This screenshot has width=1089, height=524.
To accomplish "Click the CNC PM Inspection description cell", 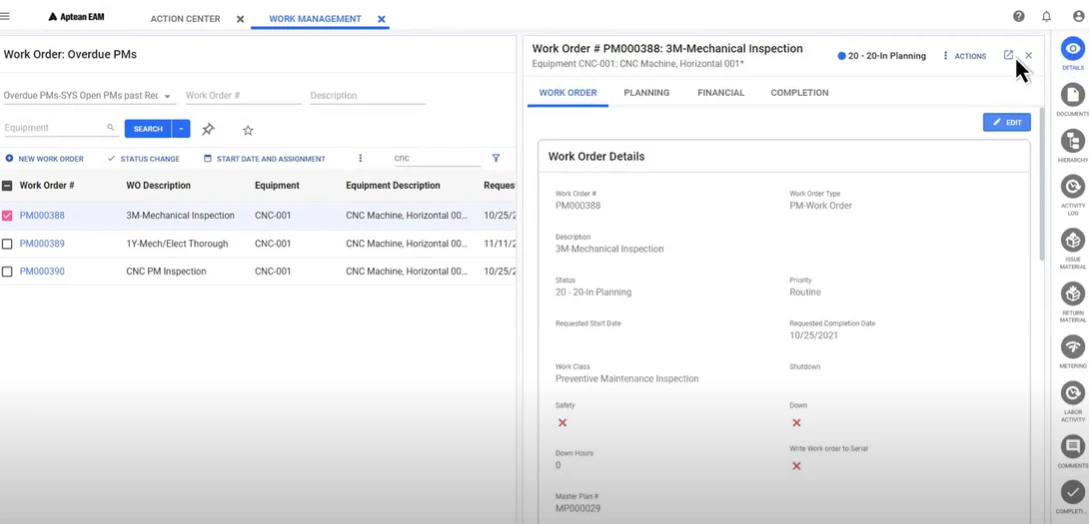I will 166,272.
